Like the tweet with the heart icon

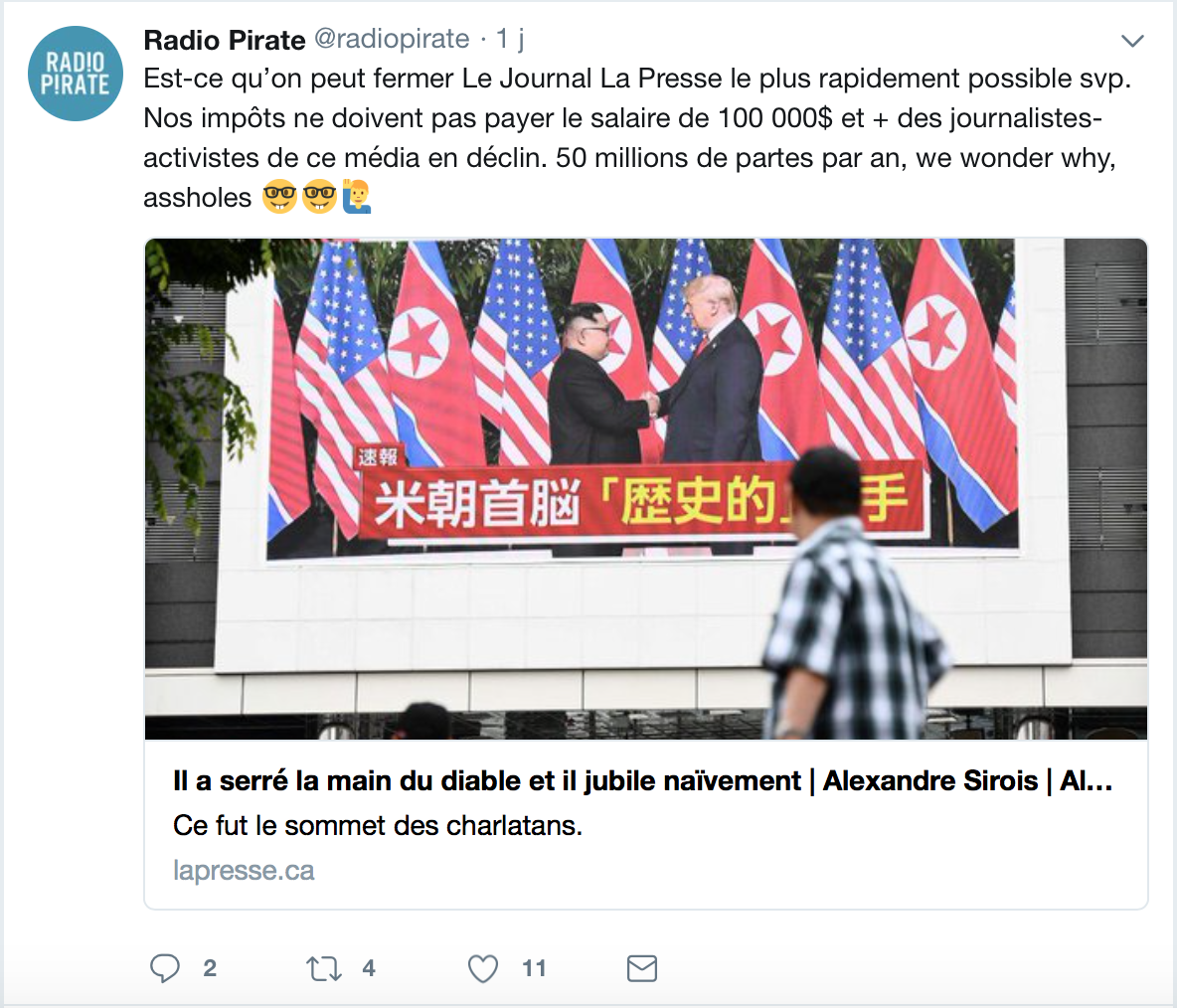tap(483, 969)
